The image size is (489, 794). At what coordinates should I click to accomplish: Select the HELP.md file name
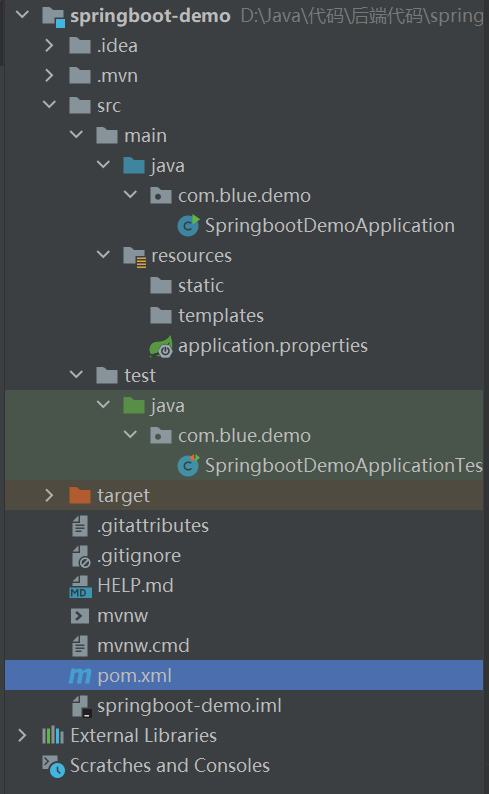pyautogui.click(x=135, y=586)
